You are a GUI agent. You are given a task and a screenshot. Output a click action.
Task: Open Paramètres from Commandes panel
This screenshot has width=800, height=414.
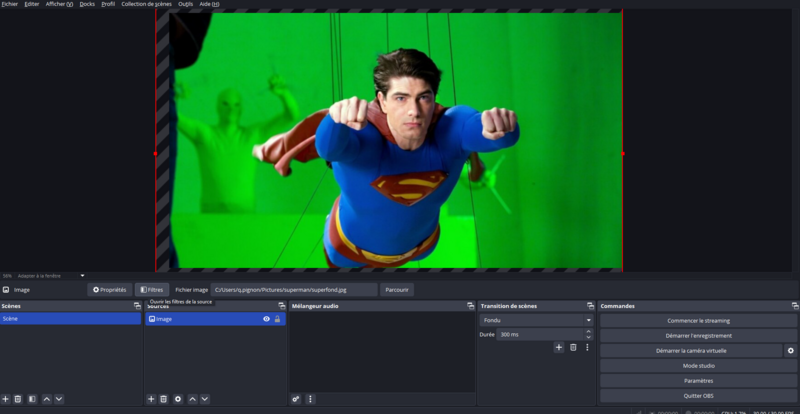point(698,381)
